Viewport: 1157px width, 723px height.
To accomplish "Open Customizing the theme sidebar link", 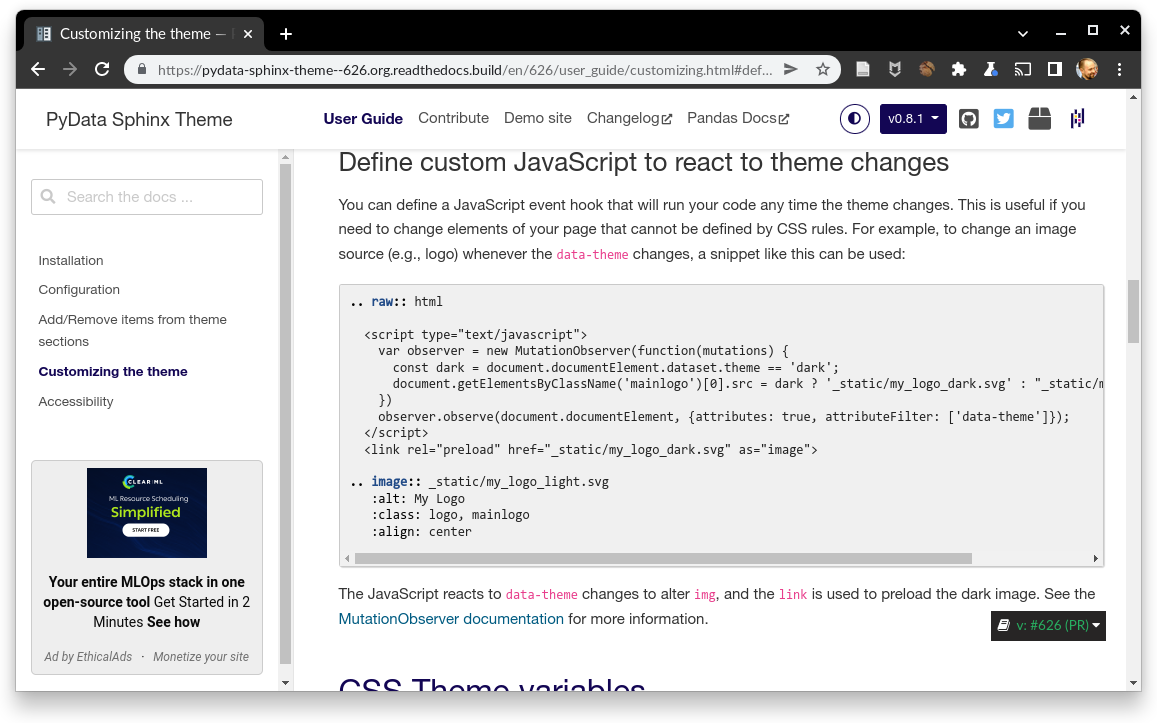I will pos(113,372).
